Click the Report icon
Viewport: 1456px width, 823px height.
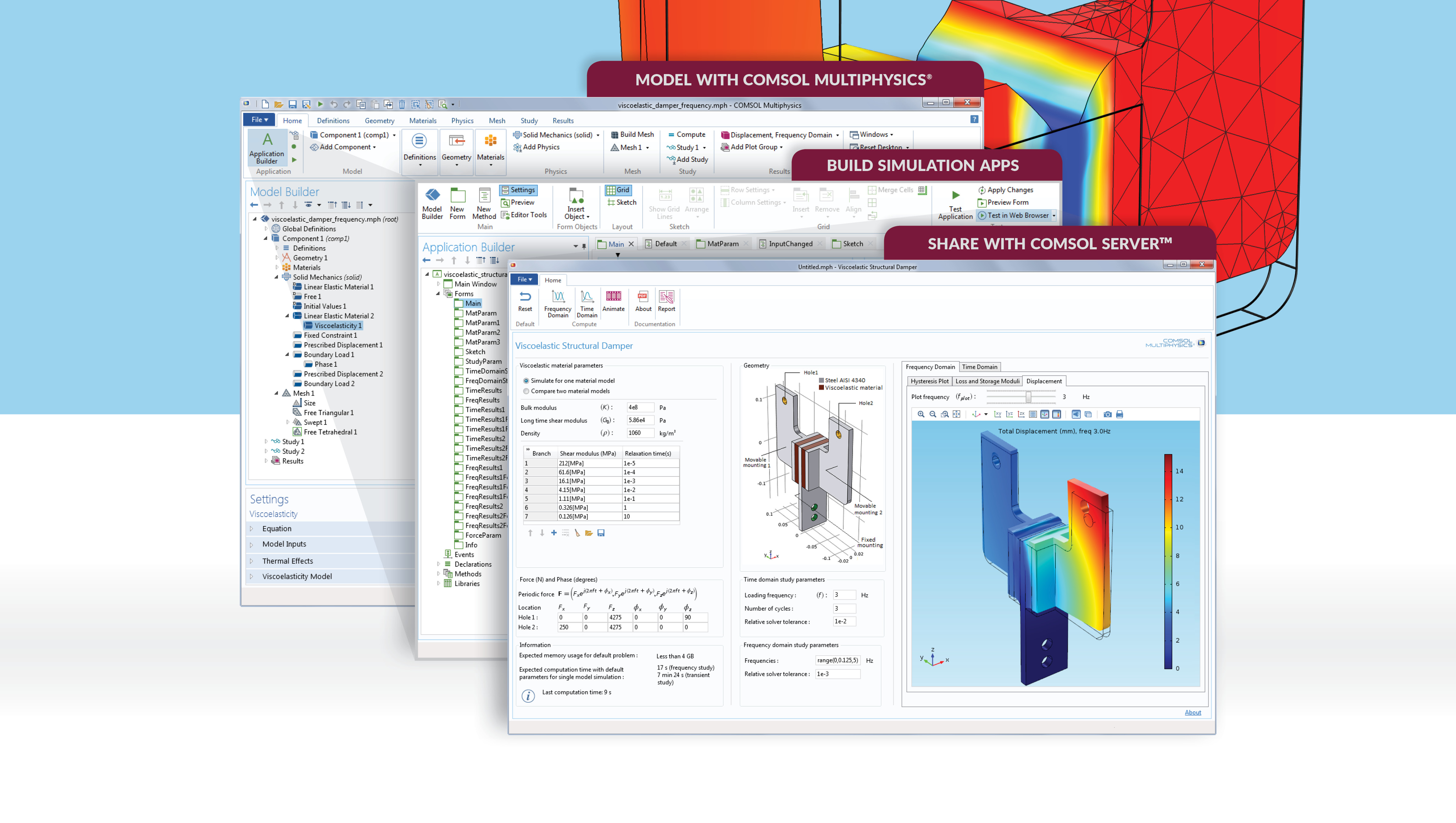(666, 301)
